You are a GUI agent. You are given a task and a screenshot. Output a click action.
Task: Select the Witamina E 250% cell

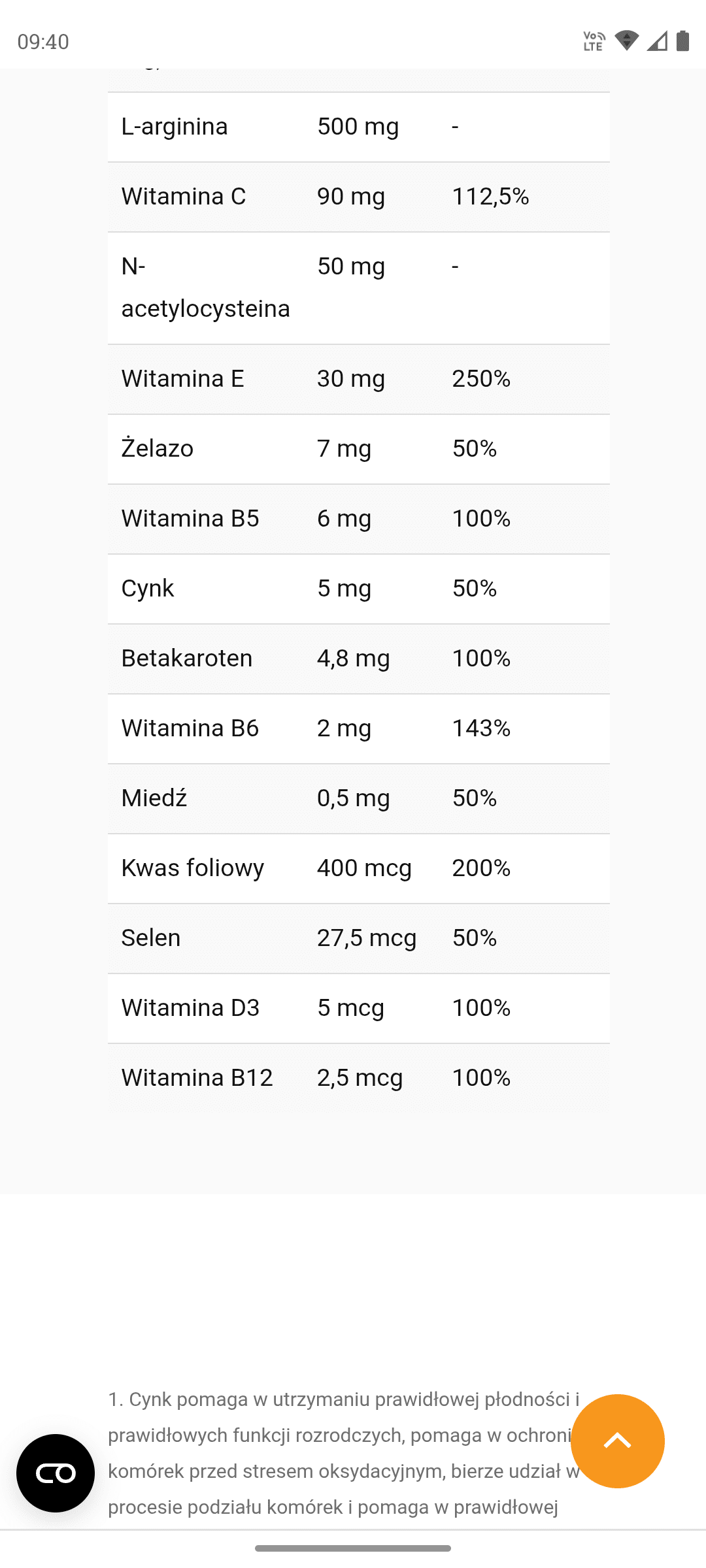(x=481, y=378)
